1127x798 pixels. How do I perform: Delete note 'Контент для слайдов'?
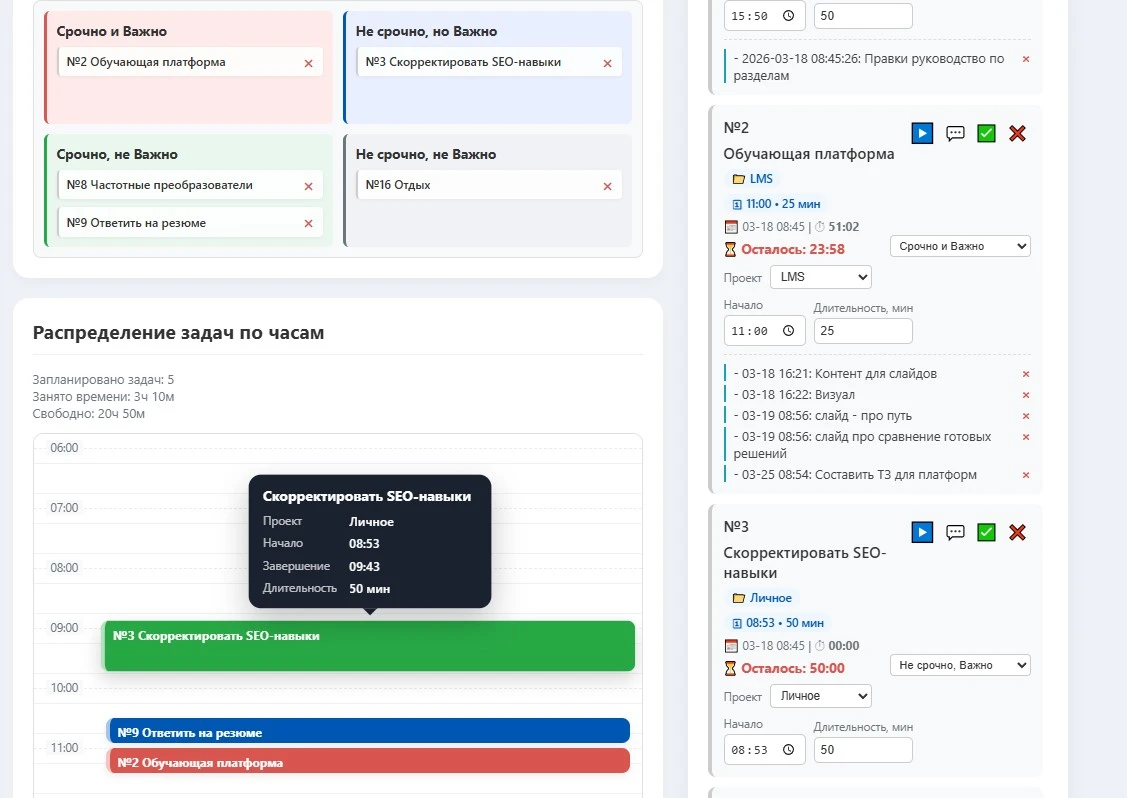1026,374
